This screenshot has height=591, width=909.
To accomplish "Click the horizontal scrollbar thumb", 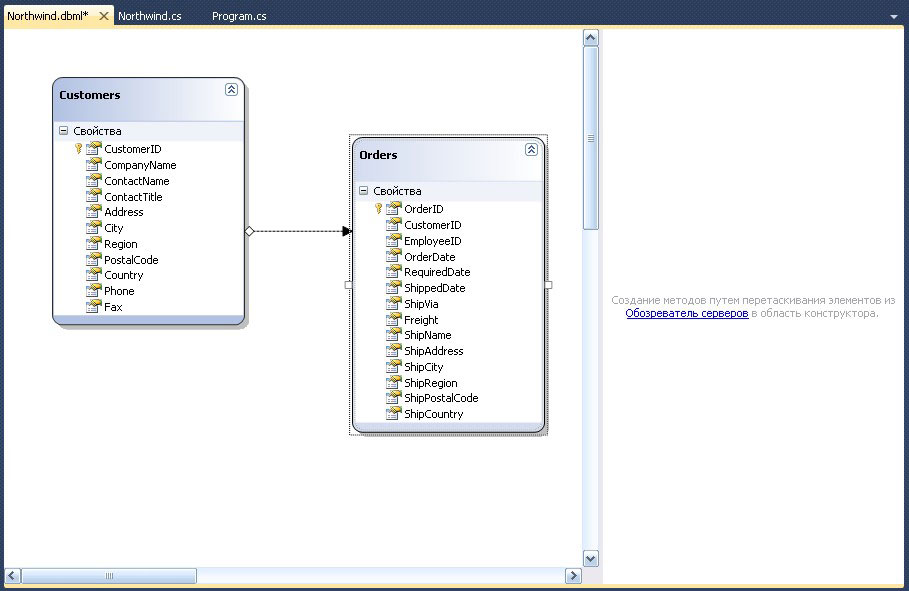I will 109,576.
